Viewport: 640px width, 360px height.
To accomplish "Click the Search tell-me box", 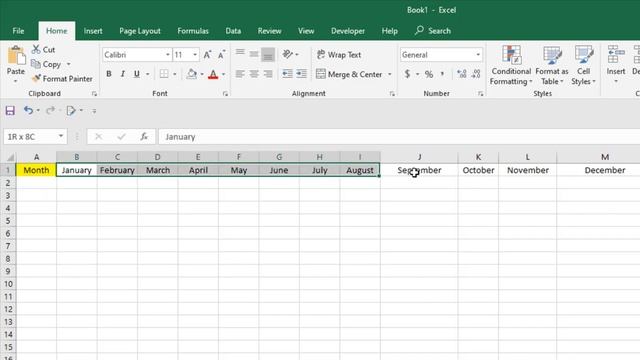I will [433, 31].
